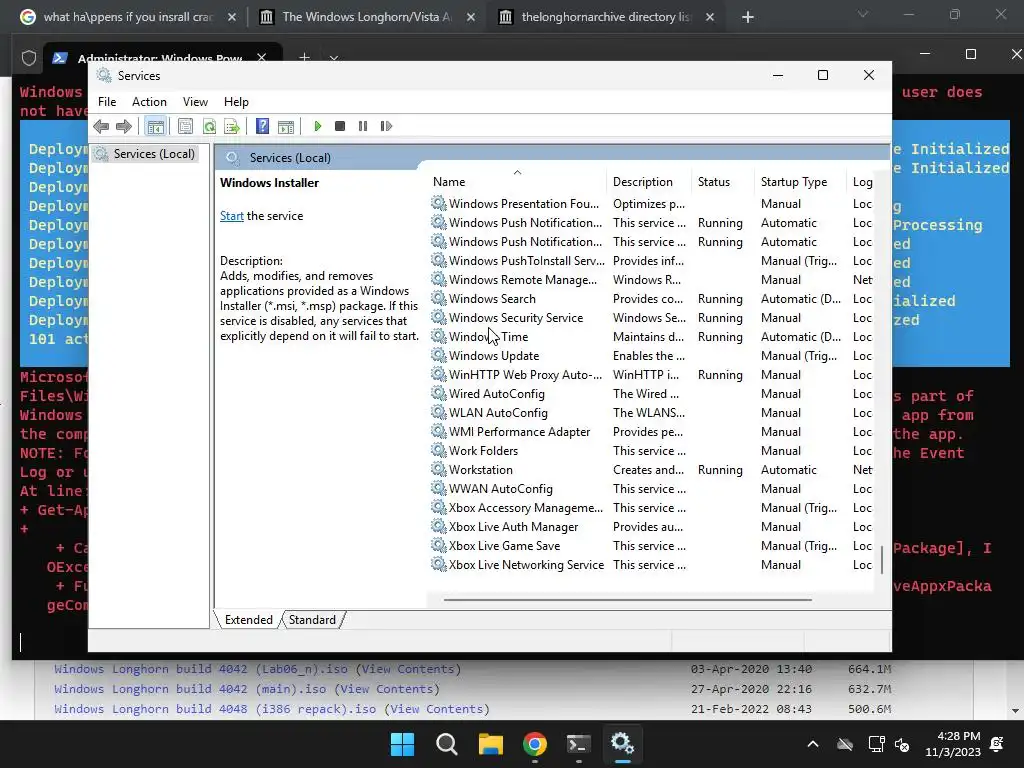1024x768 pixels.
Task: Sort by the Startup Type column header
Action: pyautogui.click(x=793, y=182)
